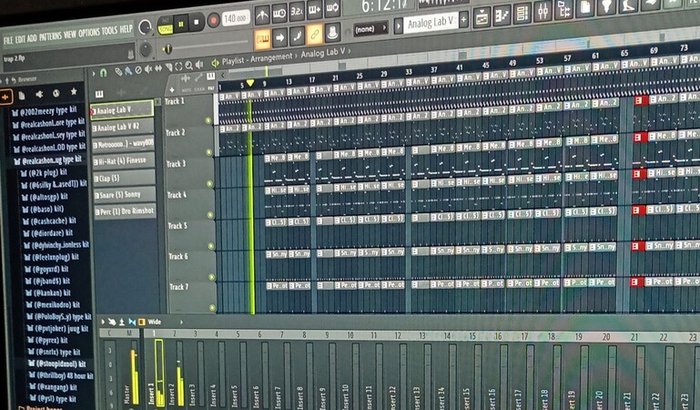
Task: Toggle the metronome button
Action: (x=262, y=16)
